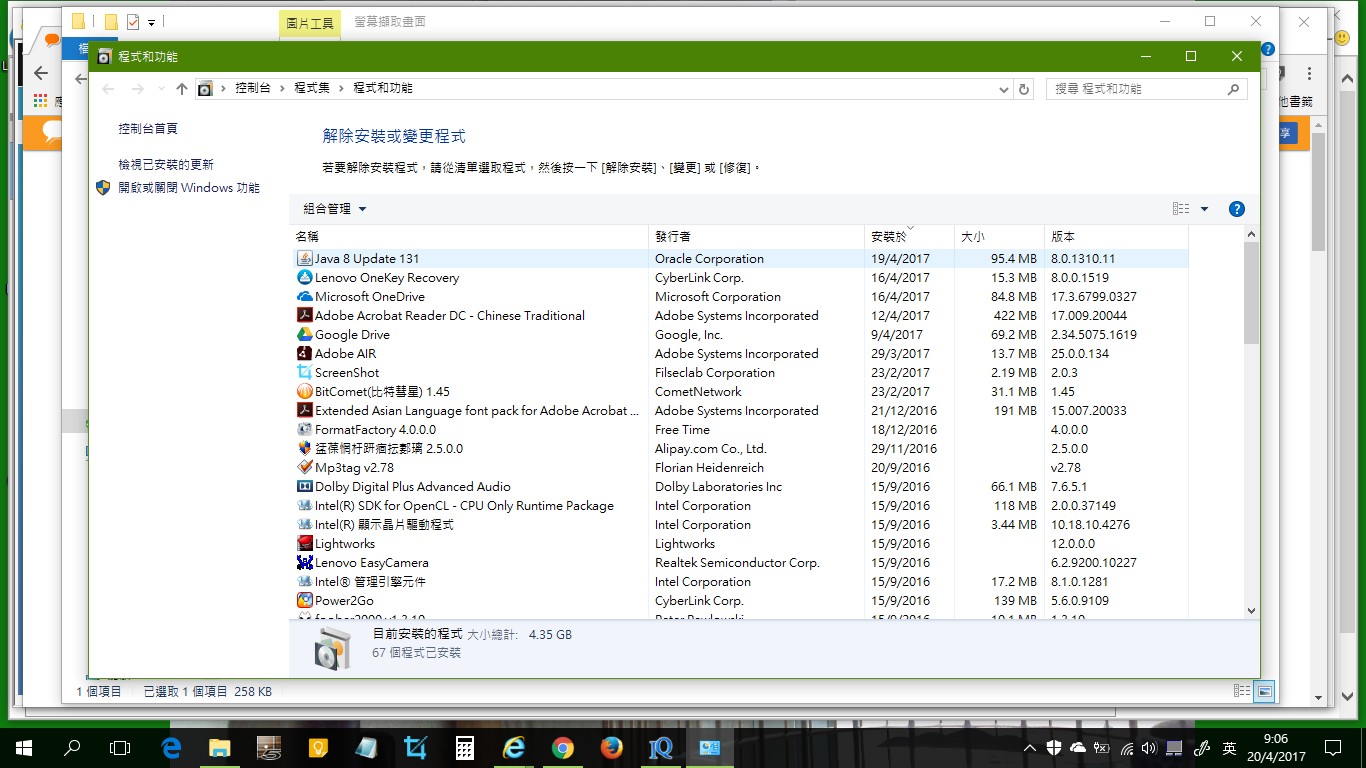Select the Intel SDK for OpenCL icon
The width and height of the screenshot is (1366, 768).
tap(305, 506)
